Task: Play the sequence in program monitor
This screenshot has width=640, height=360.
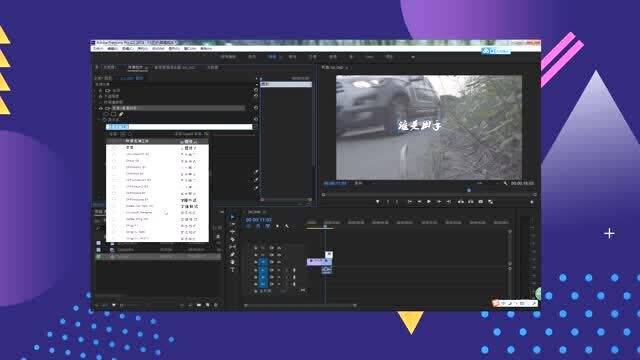Action: (x=429, y=202)
